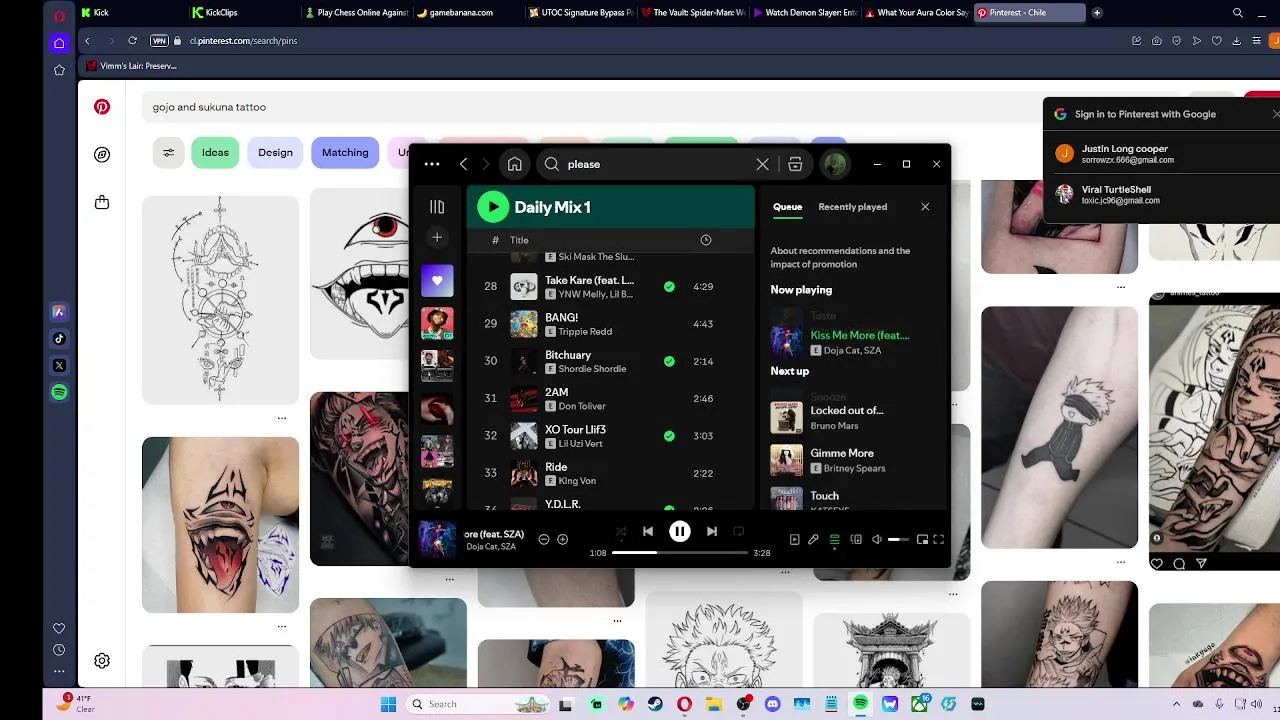
Task: Play the Daily Mix 1 playlist
Action: (x=492, y=207)
